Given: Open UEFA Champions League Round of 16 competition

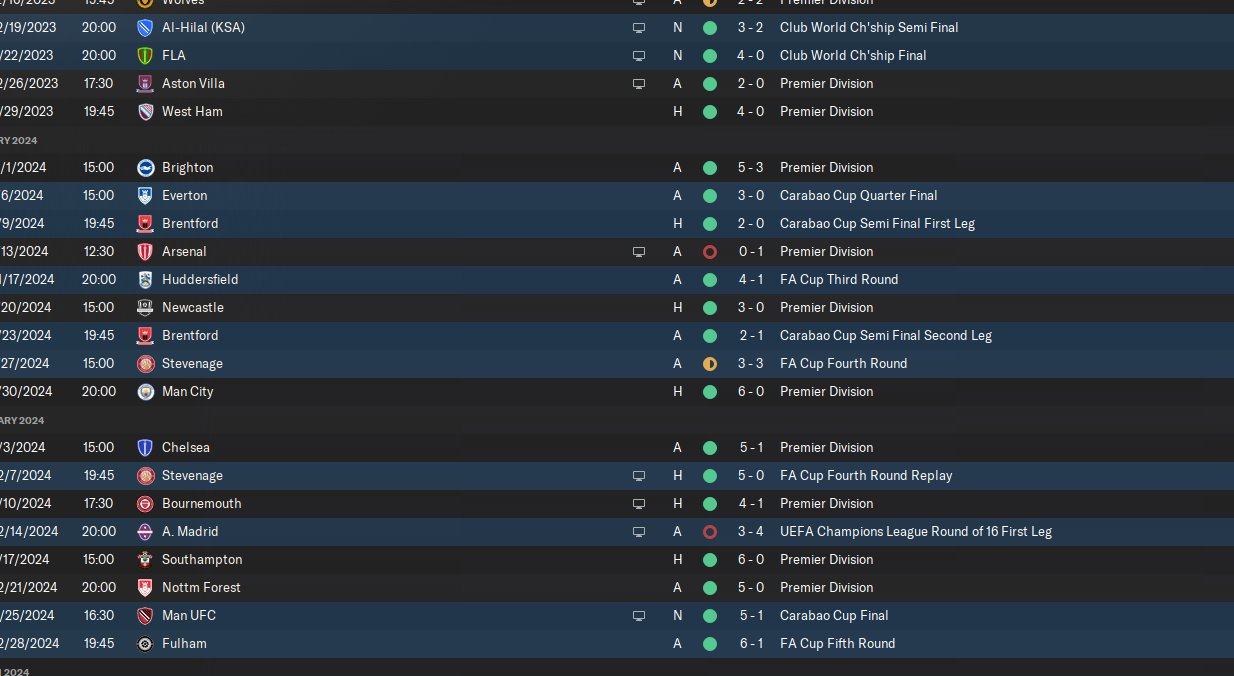Looking at the screenshot, I should [x=916, y=531].
